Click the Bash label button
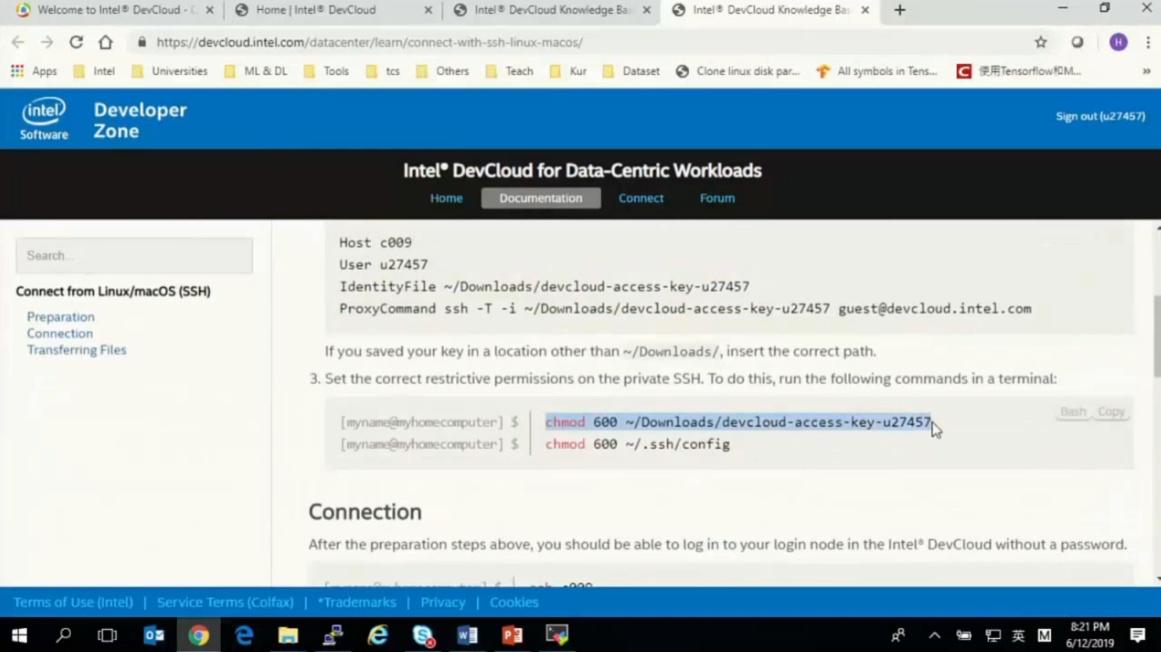 click(x=1073, y=411)
